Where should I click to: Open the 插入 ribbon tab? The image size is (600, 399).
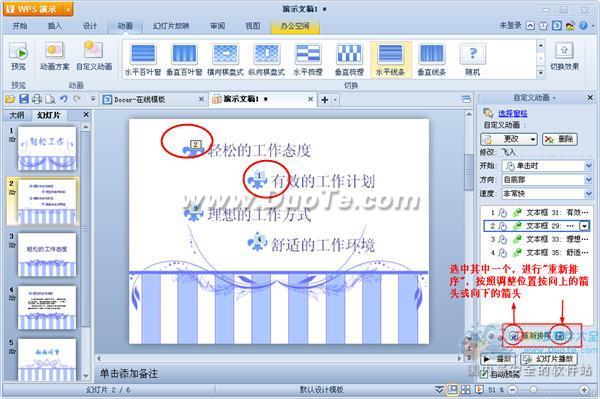tap(55, 26)
